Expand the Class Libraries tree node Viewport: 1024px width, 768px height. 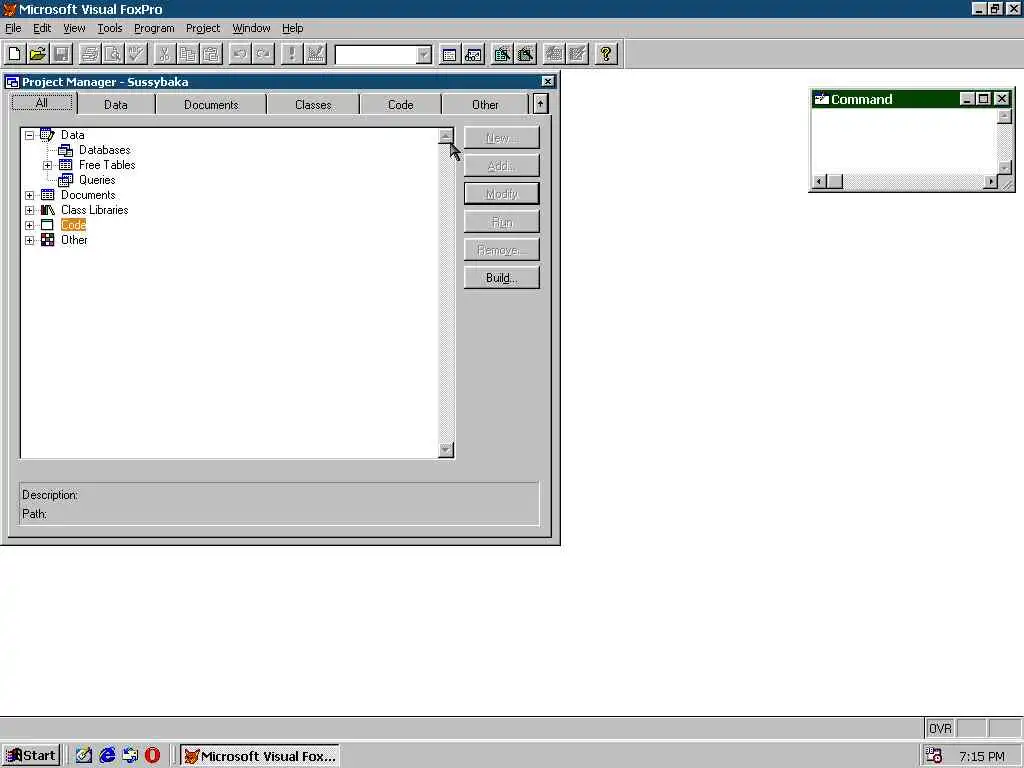(x=29, y=210)
